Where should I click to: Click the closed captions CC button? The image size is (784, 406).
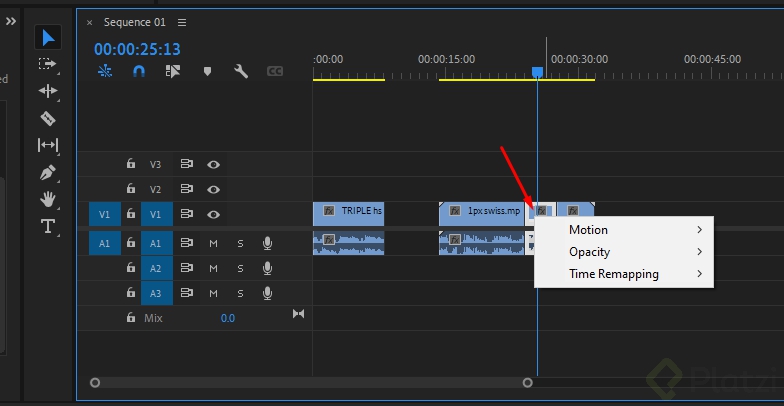[274, 72]
